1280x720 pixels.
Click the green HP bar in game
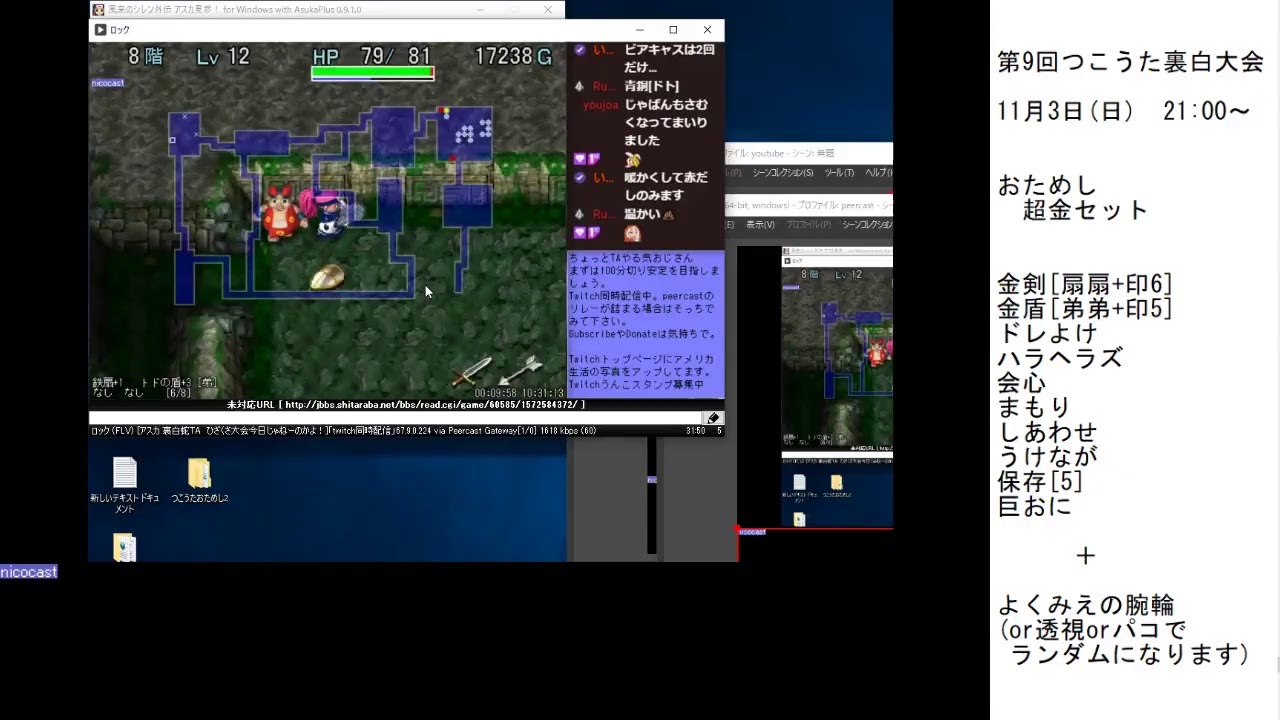pyautogui.click(x=373, y=72)
